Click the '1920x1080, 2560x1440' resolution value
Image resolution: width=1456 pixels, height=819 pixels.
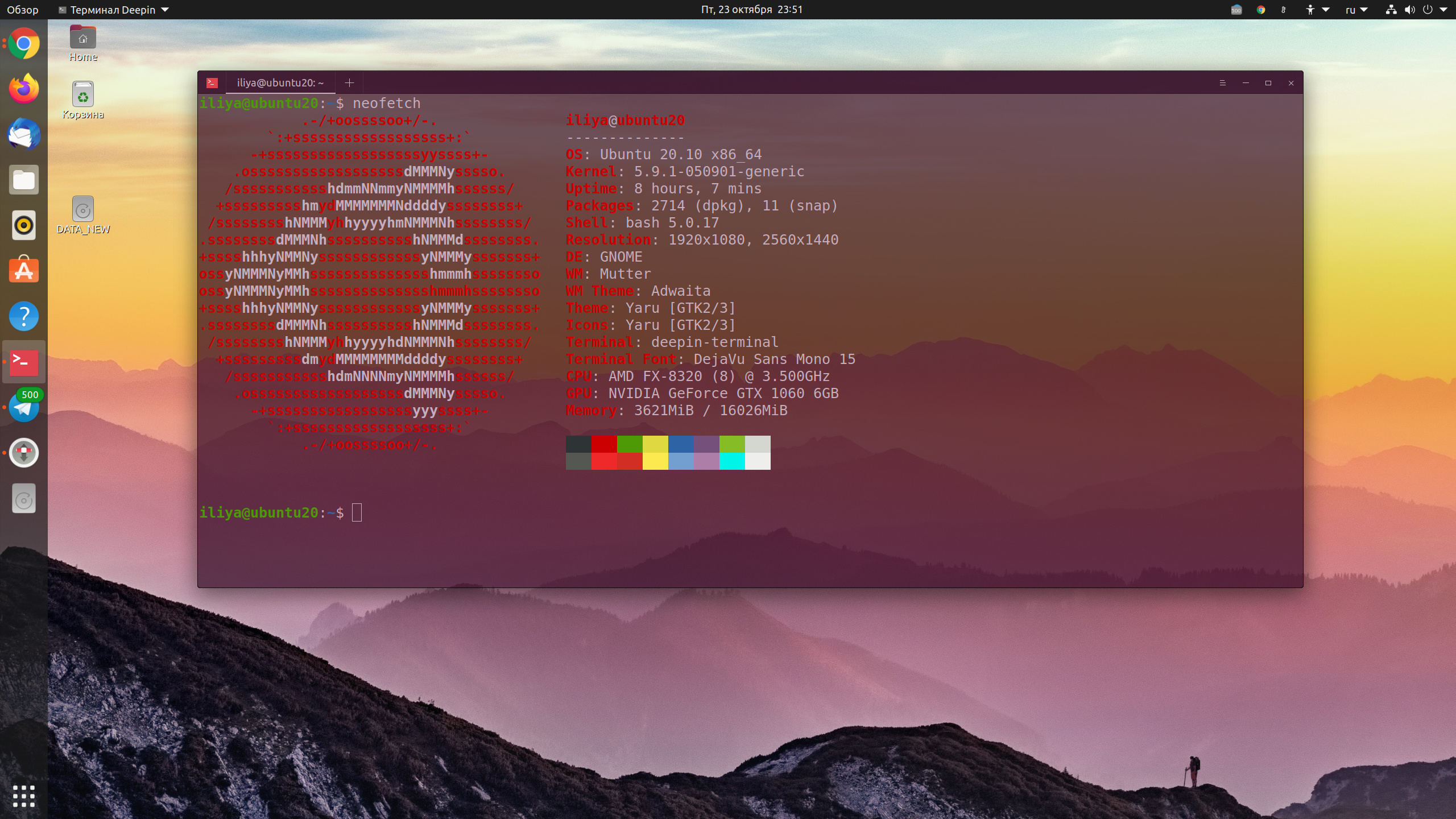tap(754, 240)
